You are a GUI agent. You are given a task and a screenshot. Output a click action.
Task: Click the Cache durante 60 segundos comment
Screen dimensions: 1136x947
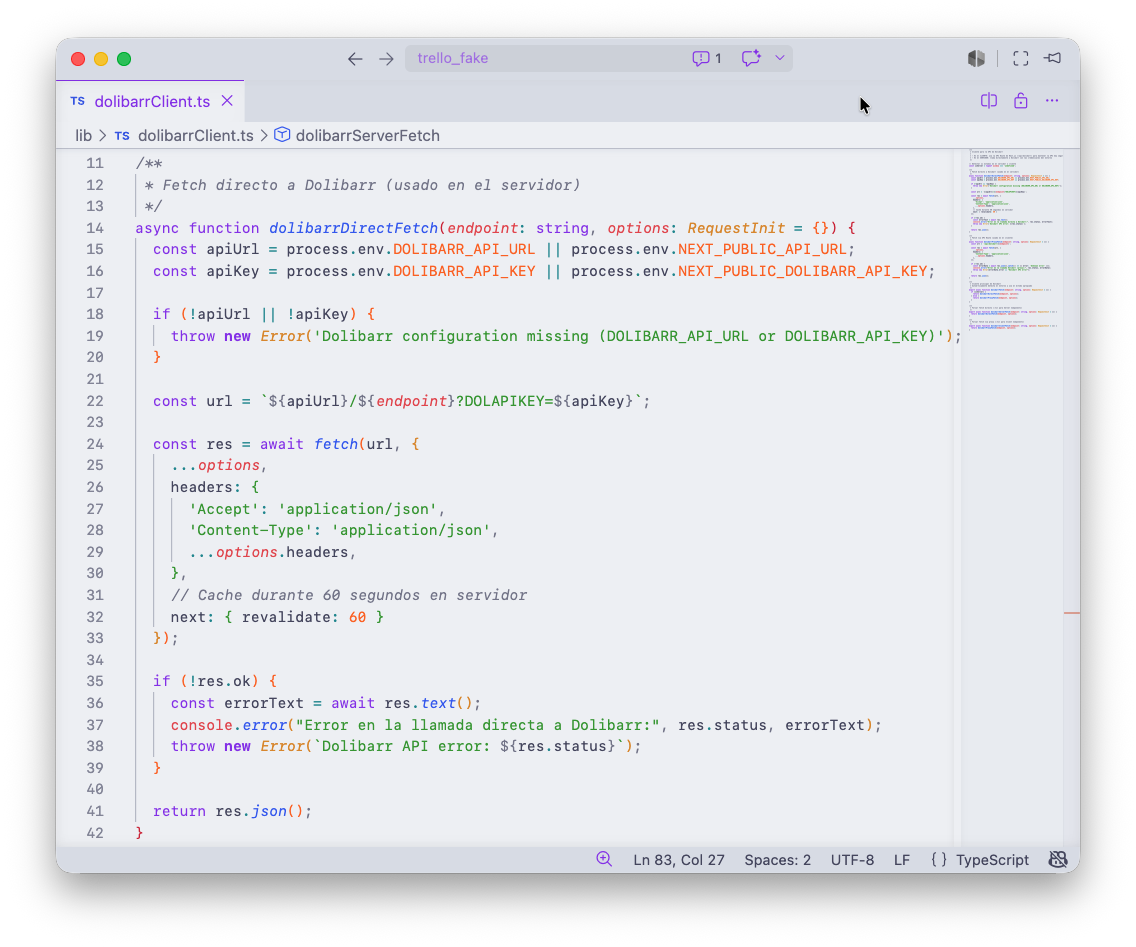point(348,595)
